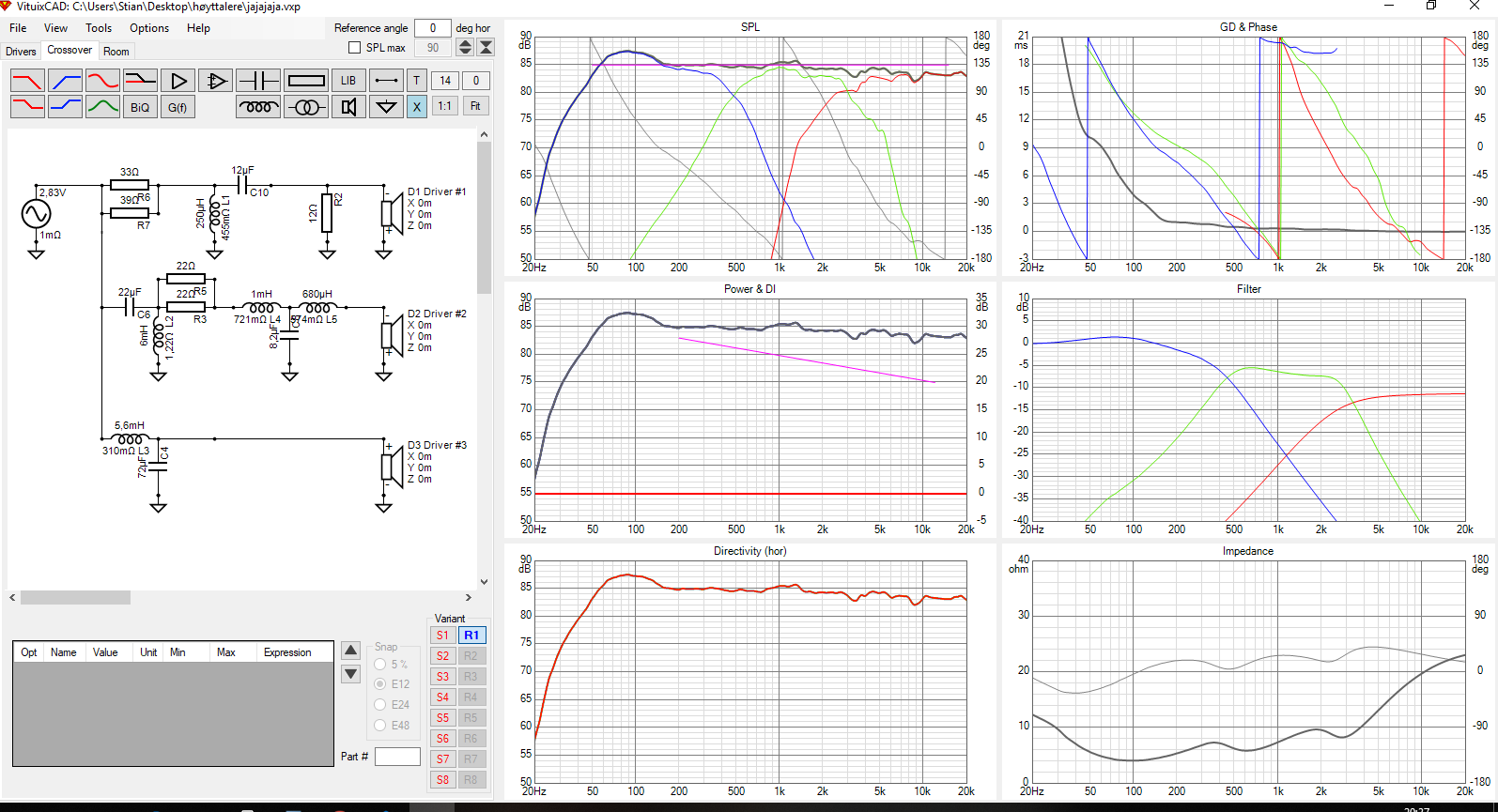1498x812 pixels.
Task: Click the font size 14 field
Action: coord(445,81)
